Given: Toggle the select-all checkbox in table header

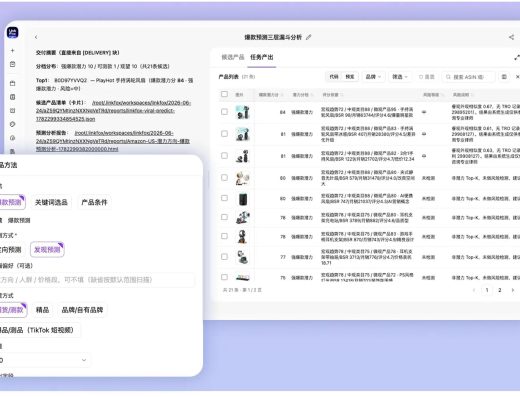Looking at the screenshot, I should [224, 94].
